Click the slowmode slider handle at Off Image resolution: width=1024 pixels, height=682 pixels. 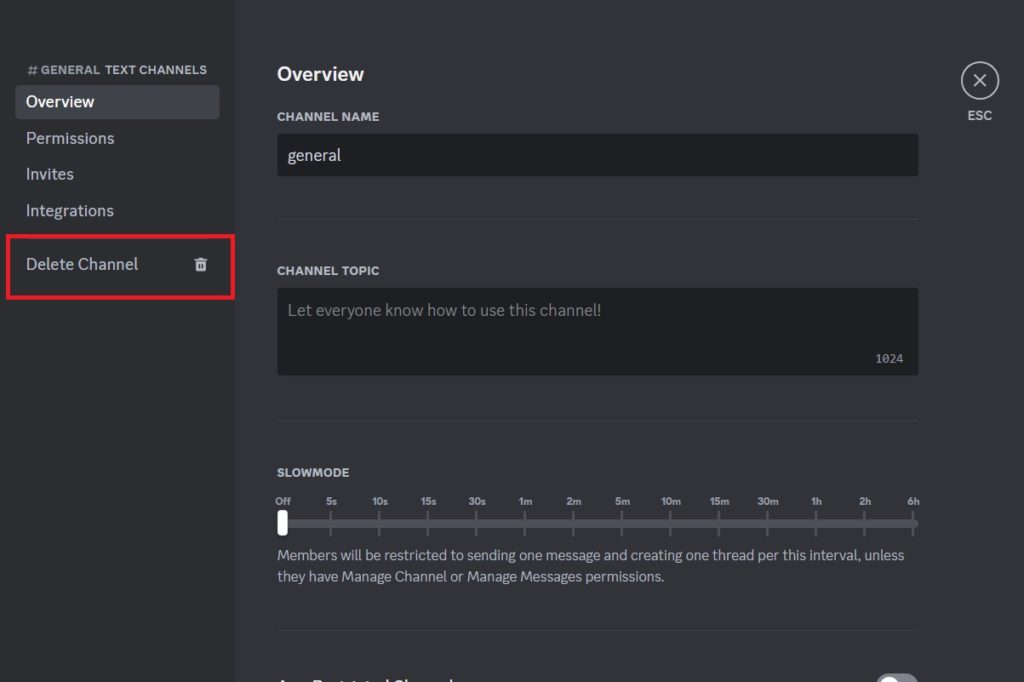[282, 521]
